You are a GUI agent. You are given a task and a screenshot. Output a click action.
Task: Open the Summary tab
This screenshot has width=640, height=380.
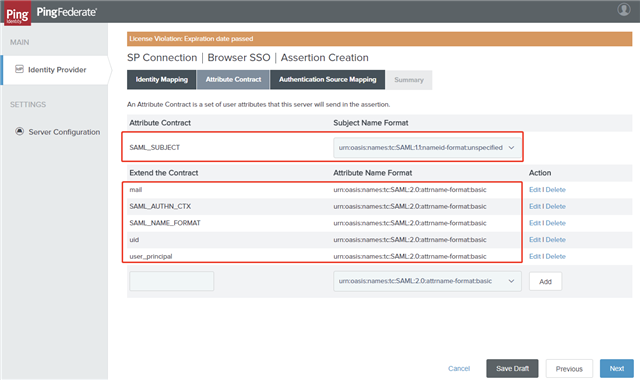click(x=409, y=80)
